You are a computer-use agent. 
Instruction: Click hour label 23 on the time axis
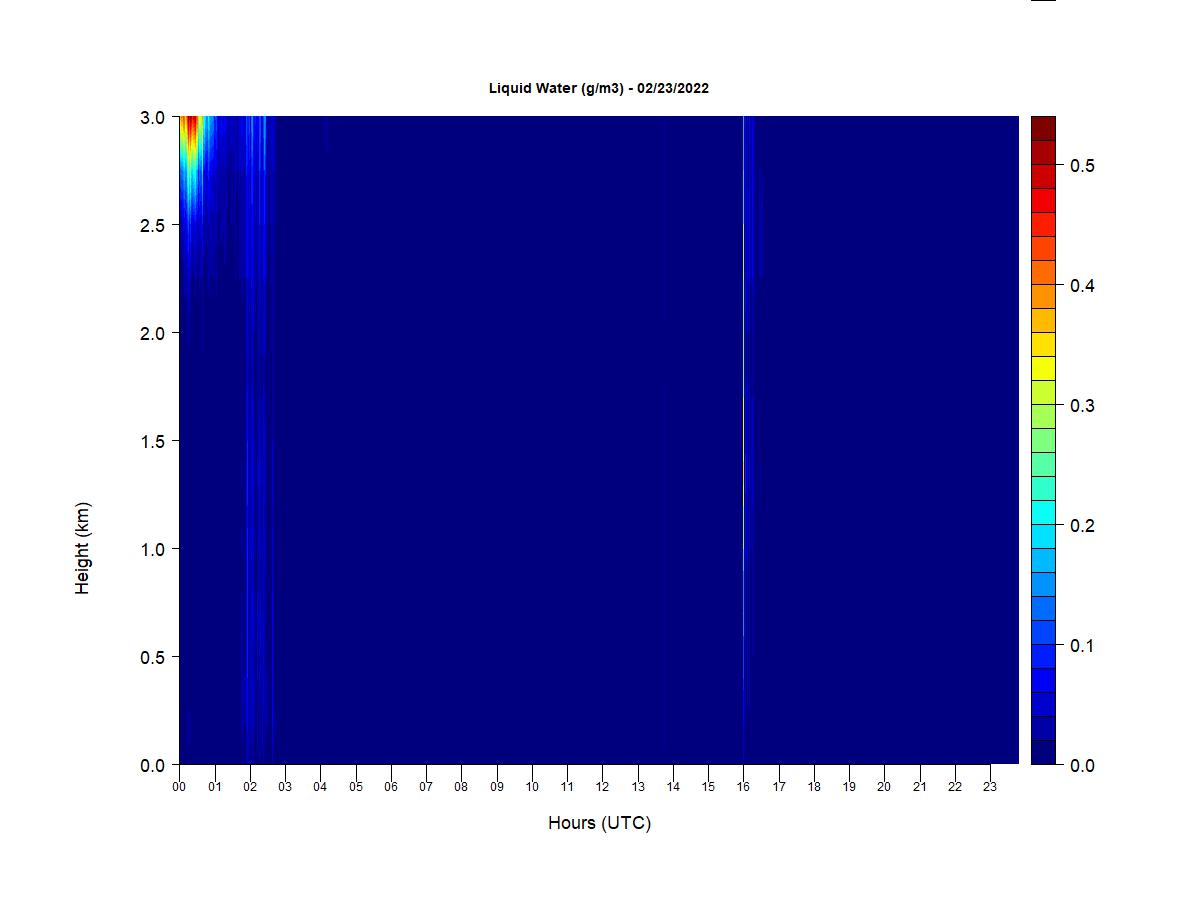click(990, 786)
